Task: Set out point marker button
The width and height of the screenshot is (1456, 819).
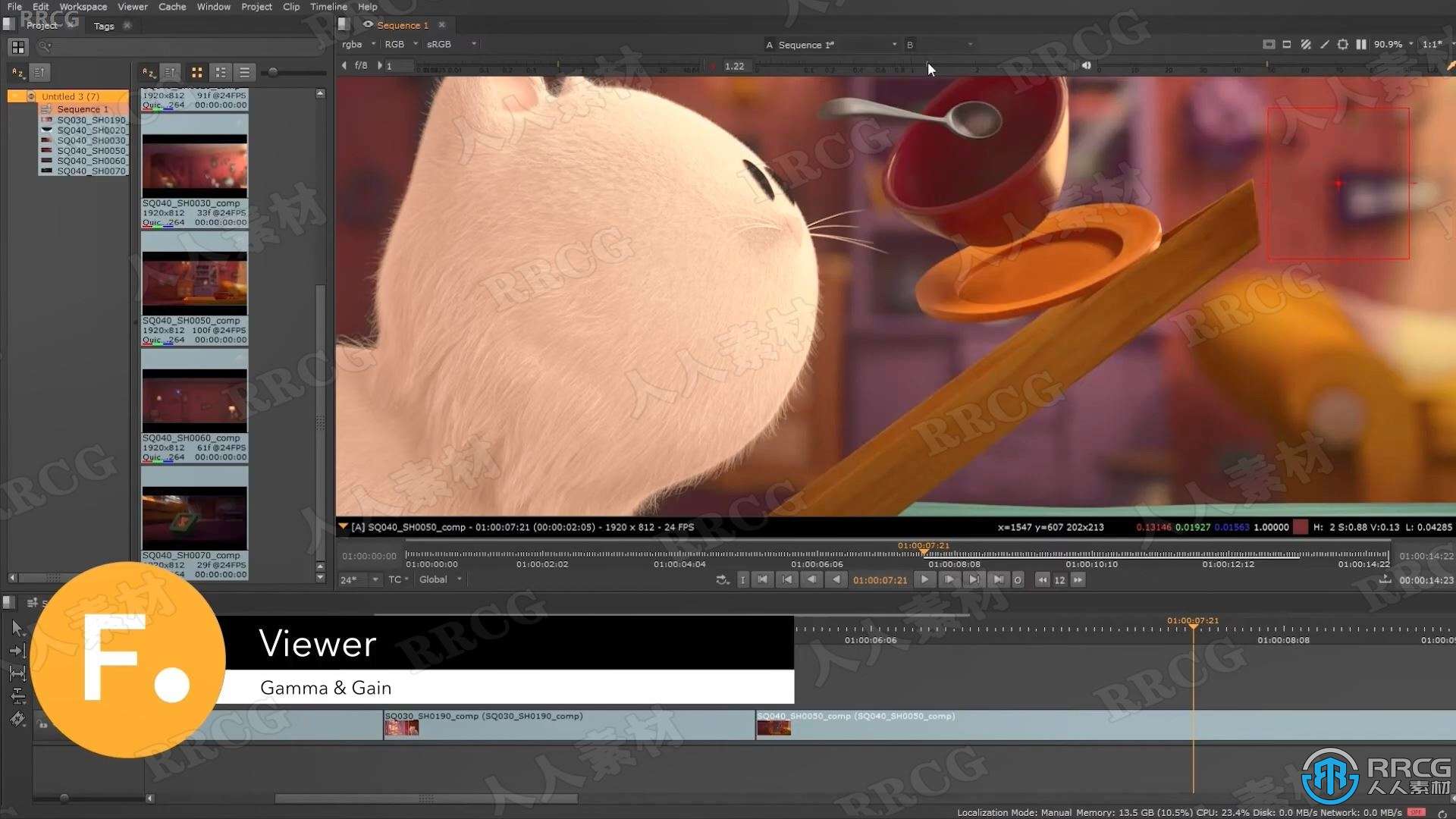Action: click(x=1018, y=580)
